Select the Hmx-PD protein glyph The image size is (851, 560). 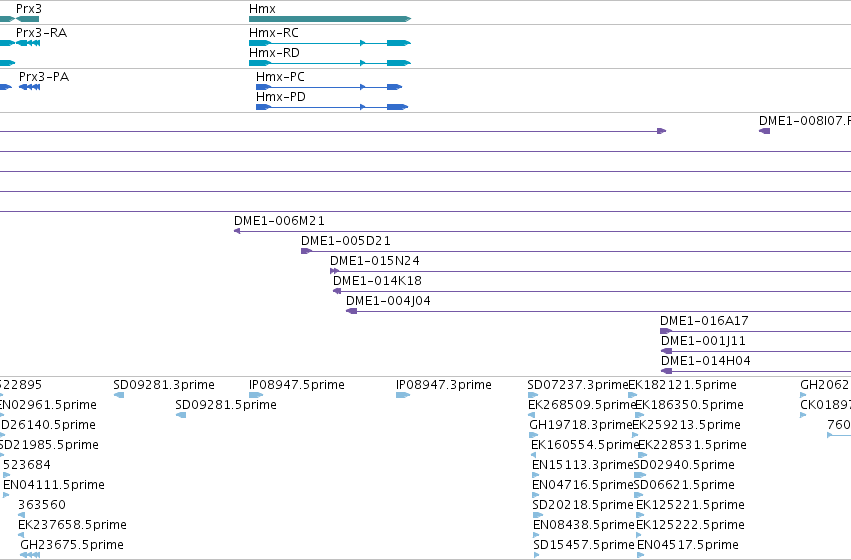click(x=332, y=107)
